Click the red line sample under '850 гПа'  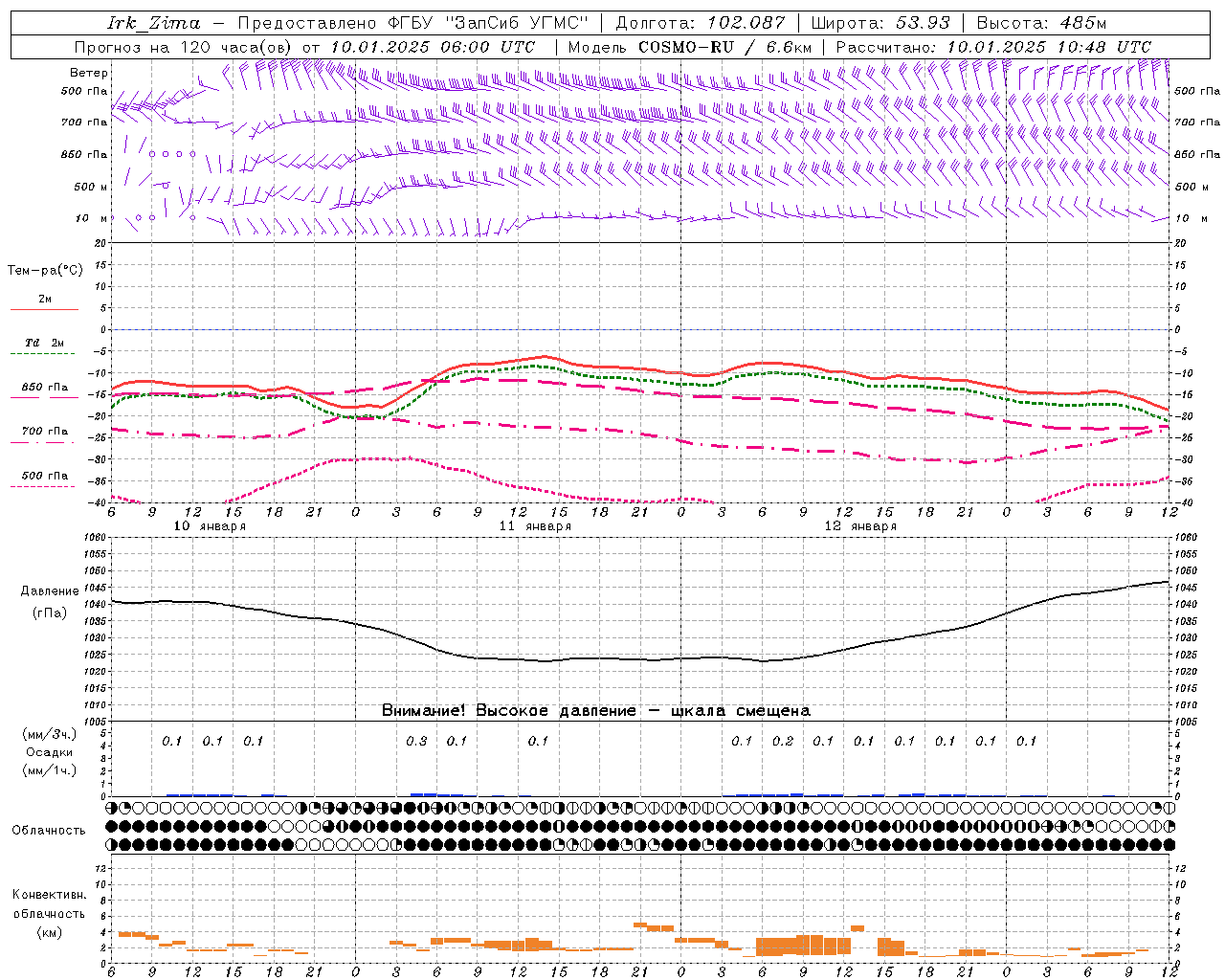coord(44,398)
